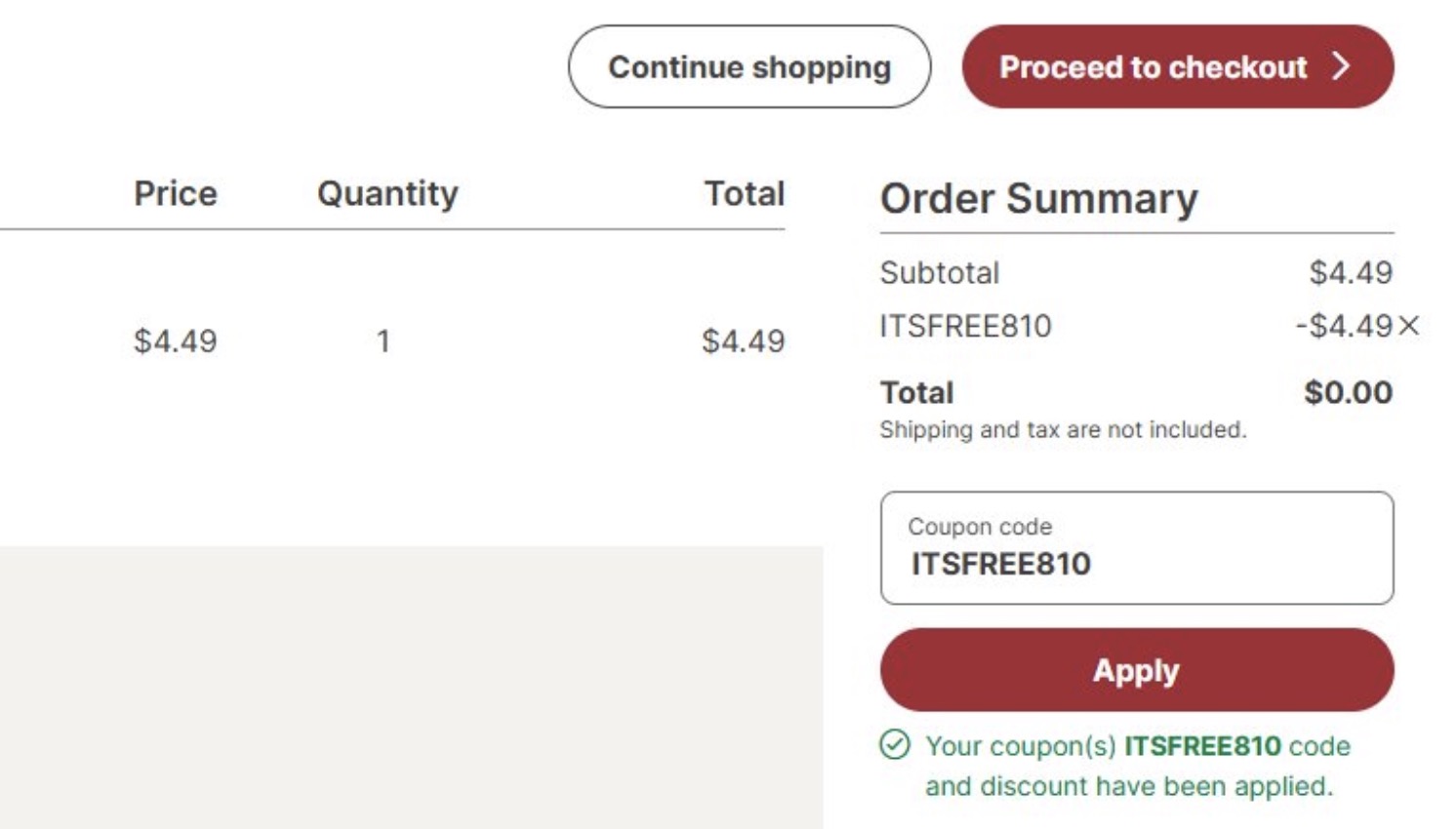Viewport: 1456px width, 829px height.
Task: Click the Price column header
Action: [x=177, y=193]
